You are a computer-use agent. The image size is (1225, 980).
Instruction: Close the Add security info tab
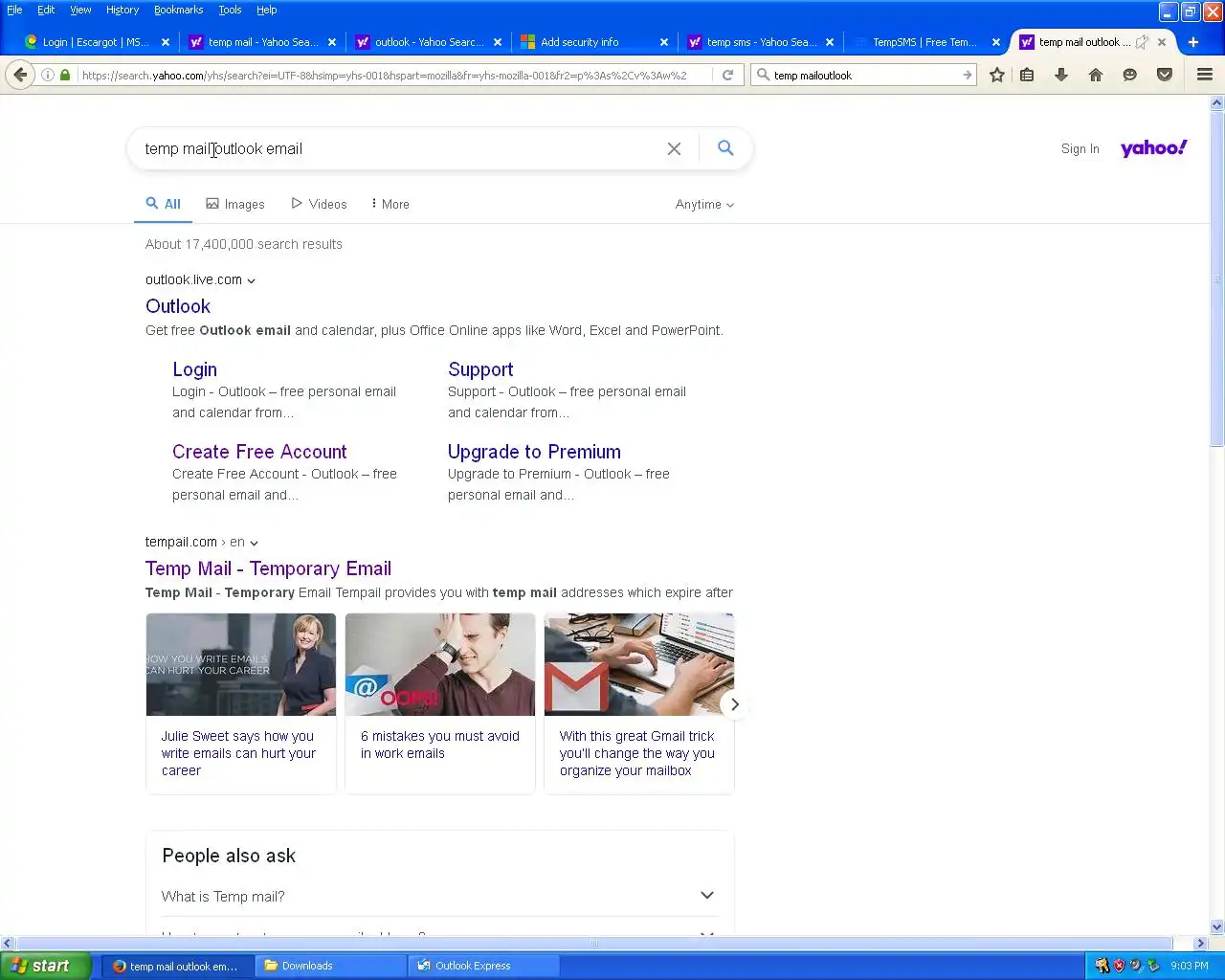[664, 42]
